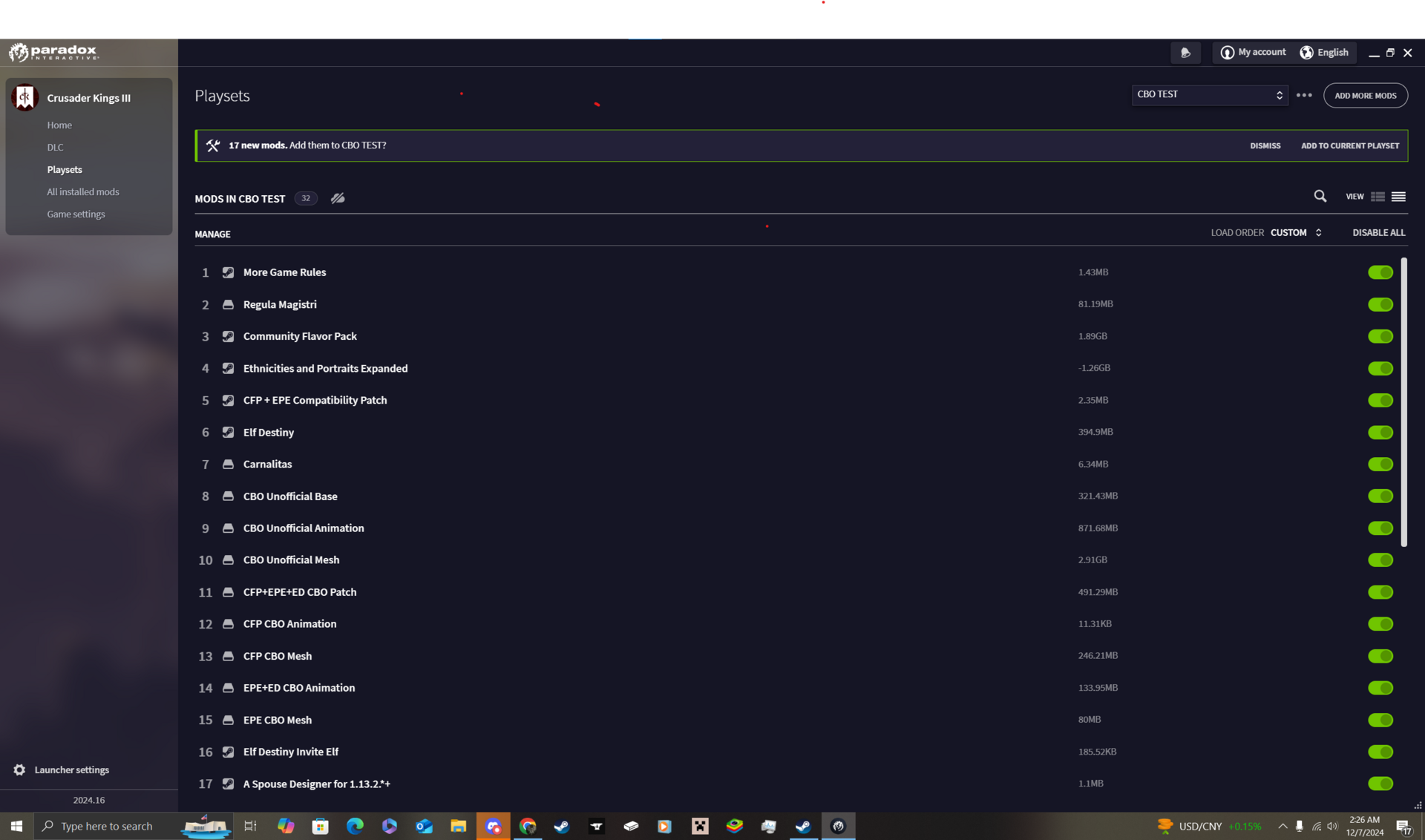Open the Windows Start menu
Screen dimensions: 1425x840
pos(16,826)
